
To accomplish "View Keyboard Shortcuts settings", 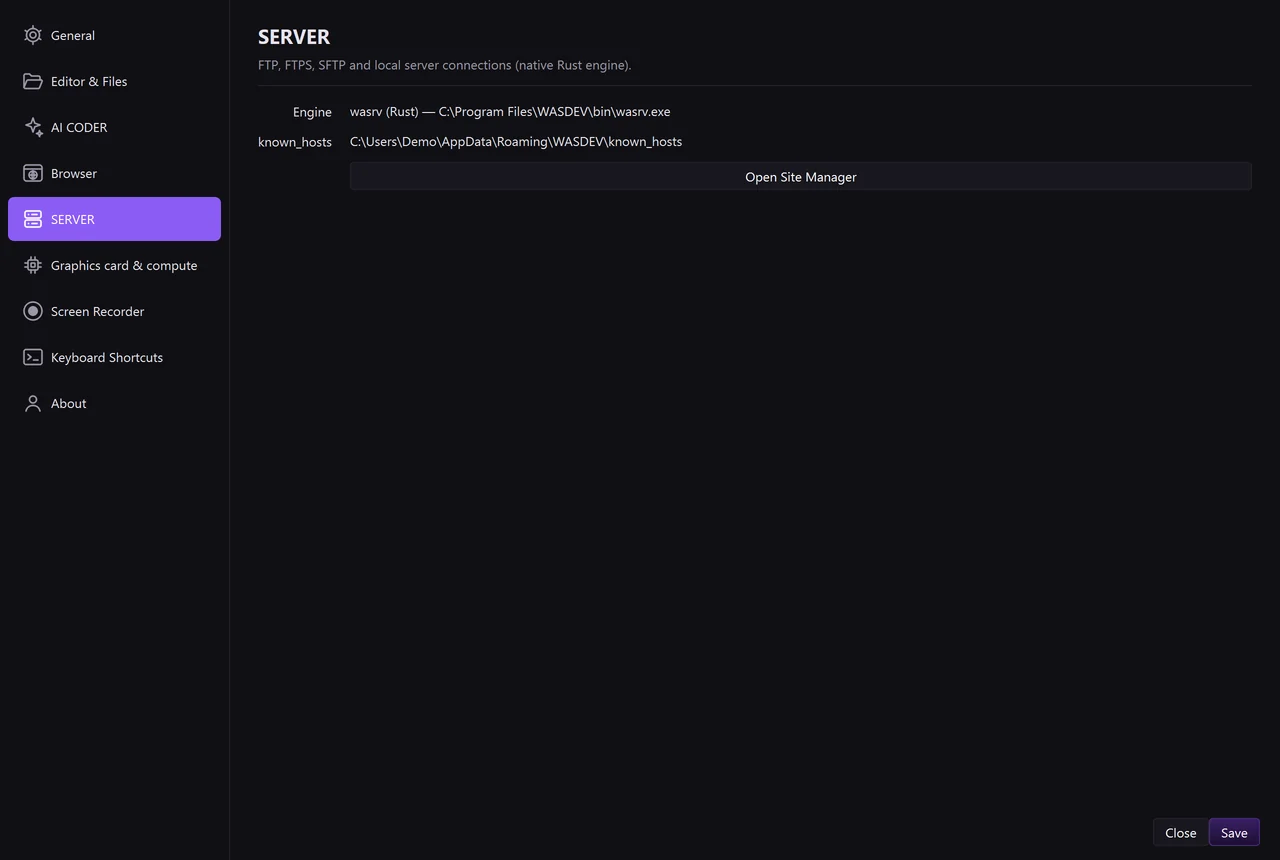I will click(x=114, y=357).
